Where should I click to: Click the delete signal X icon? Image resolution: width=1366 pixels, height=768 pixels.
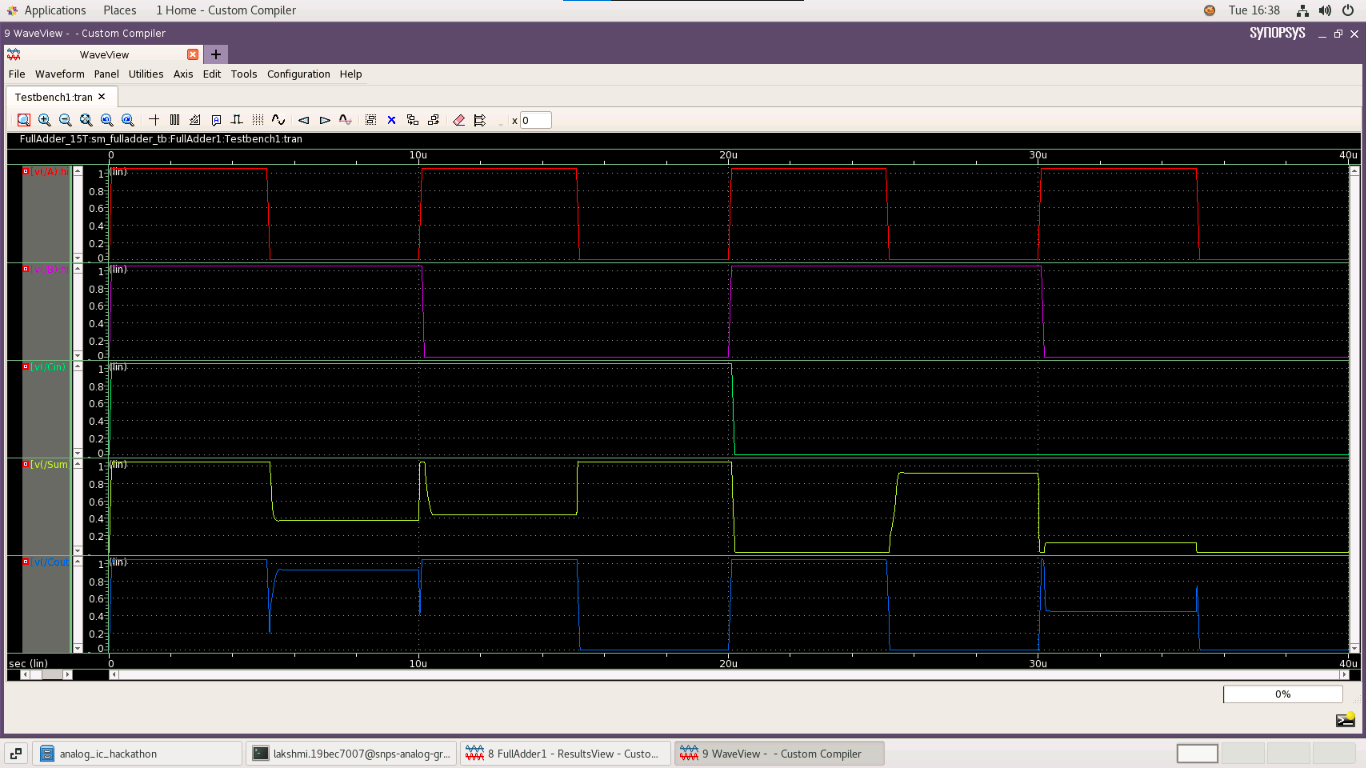point(390,119)
